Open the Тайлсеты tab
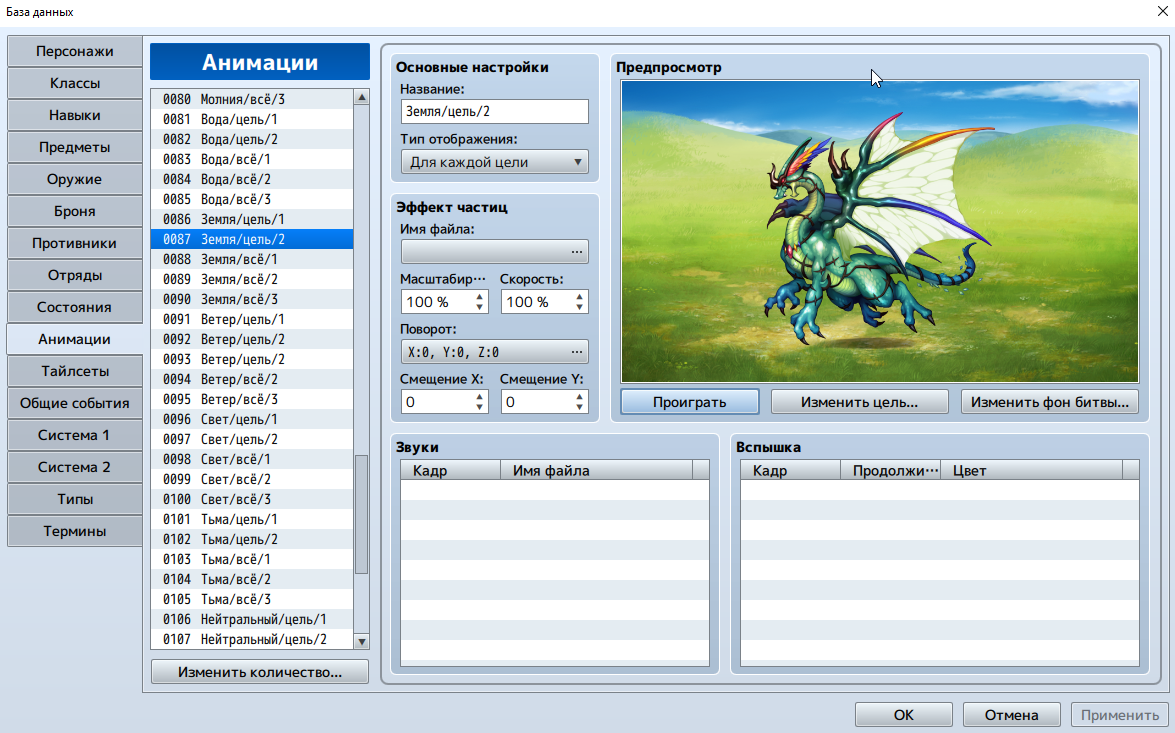This screenshot has height=733, width=1175. click(x=75, y=371)
